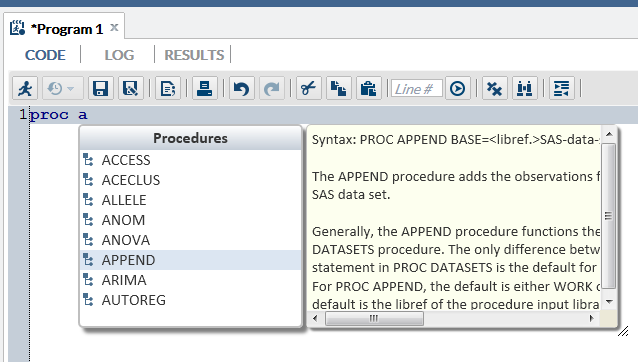Select the *Program 1 tab
638x362 pixels.
67,29
